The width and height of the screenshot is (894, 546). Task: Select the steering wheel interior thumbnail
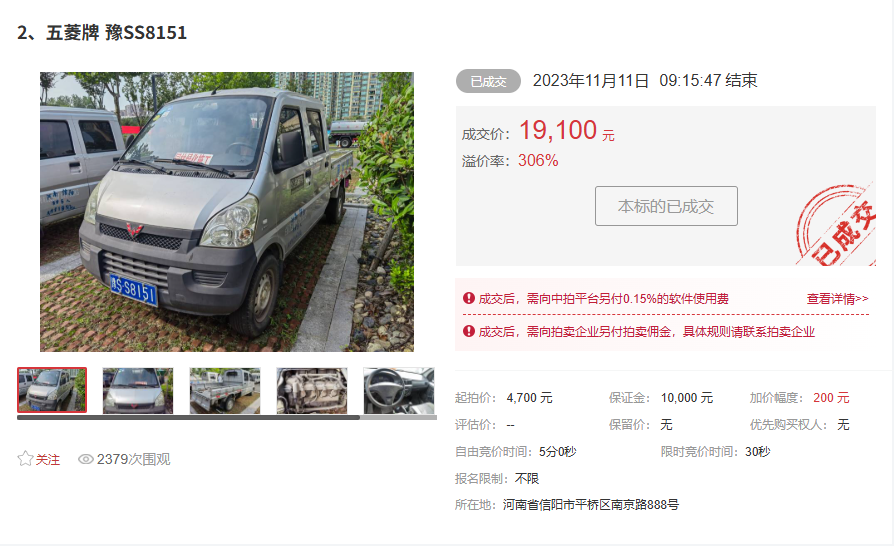[x=399, y=390]
